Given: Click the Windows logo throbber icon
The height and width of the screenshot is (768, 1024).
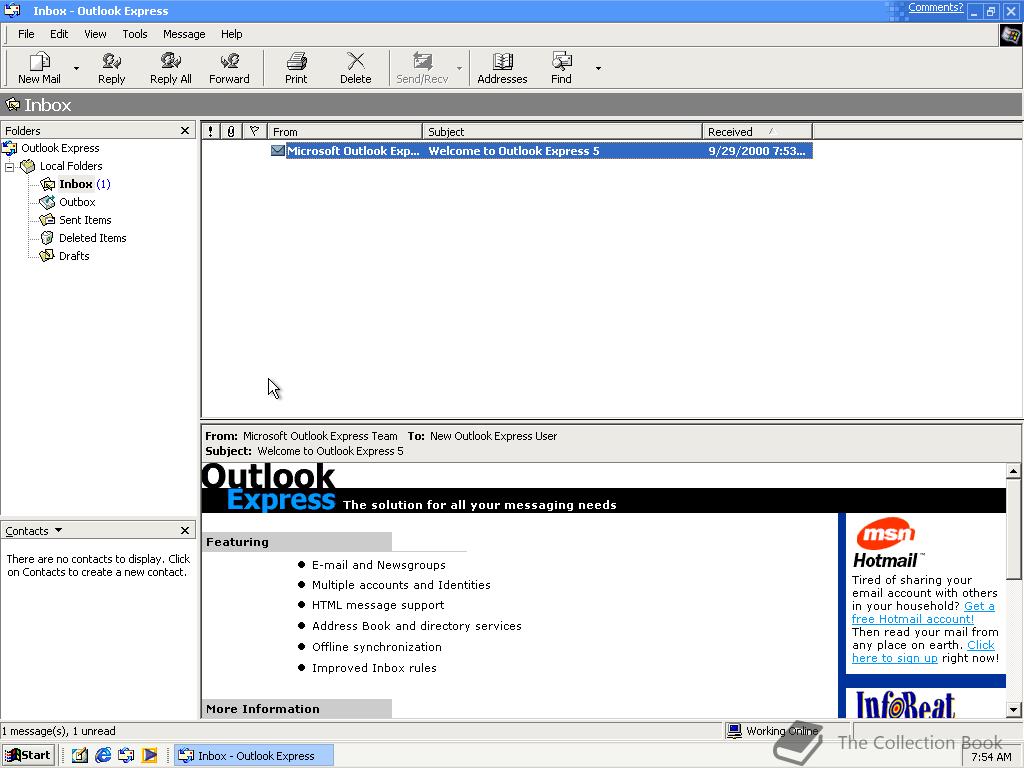Looking at the screenshot, I should click(1010, 35).
